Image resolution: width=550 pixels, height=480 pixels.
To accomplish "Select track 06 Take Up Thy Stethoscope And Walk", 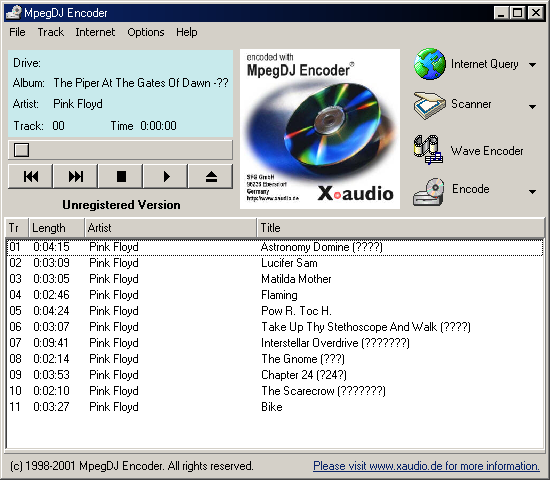I will click(x=275, y=327).
